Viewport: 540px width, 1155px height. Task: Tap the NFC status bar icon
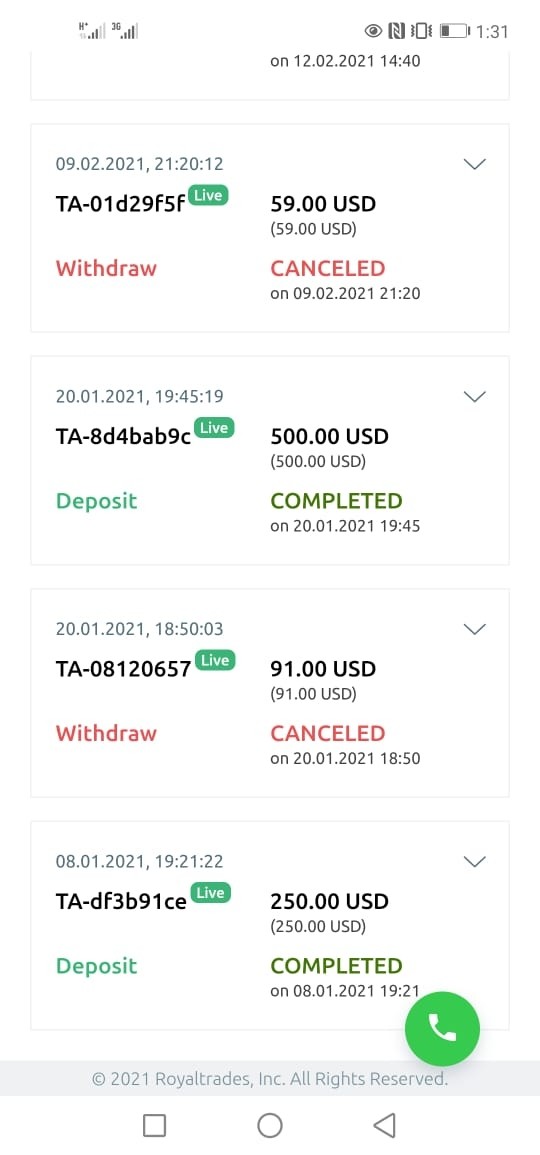click(396, 31)
